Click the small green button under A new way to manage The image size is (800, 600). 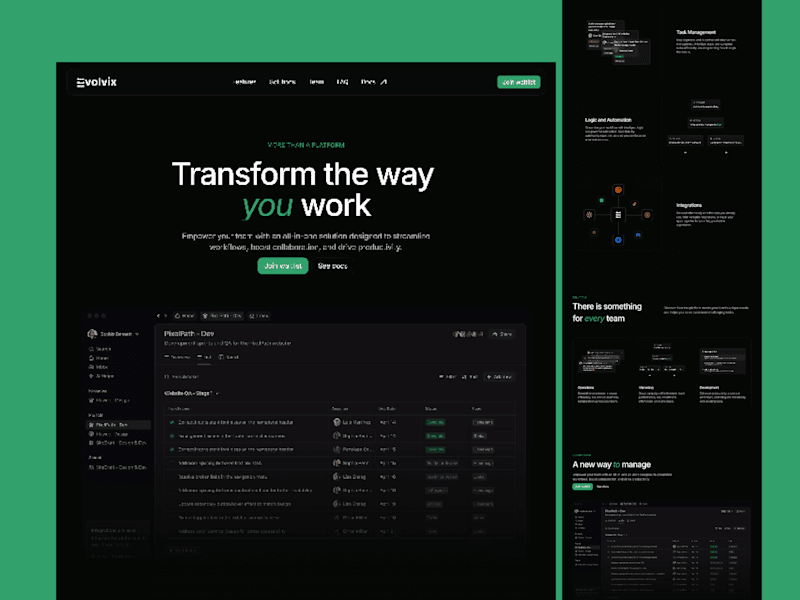[582, 487]
